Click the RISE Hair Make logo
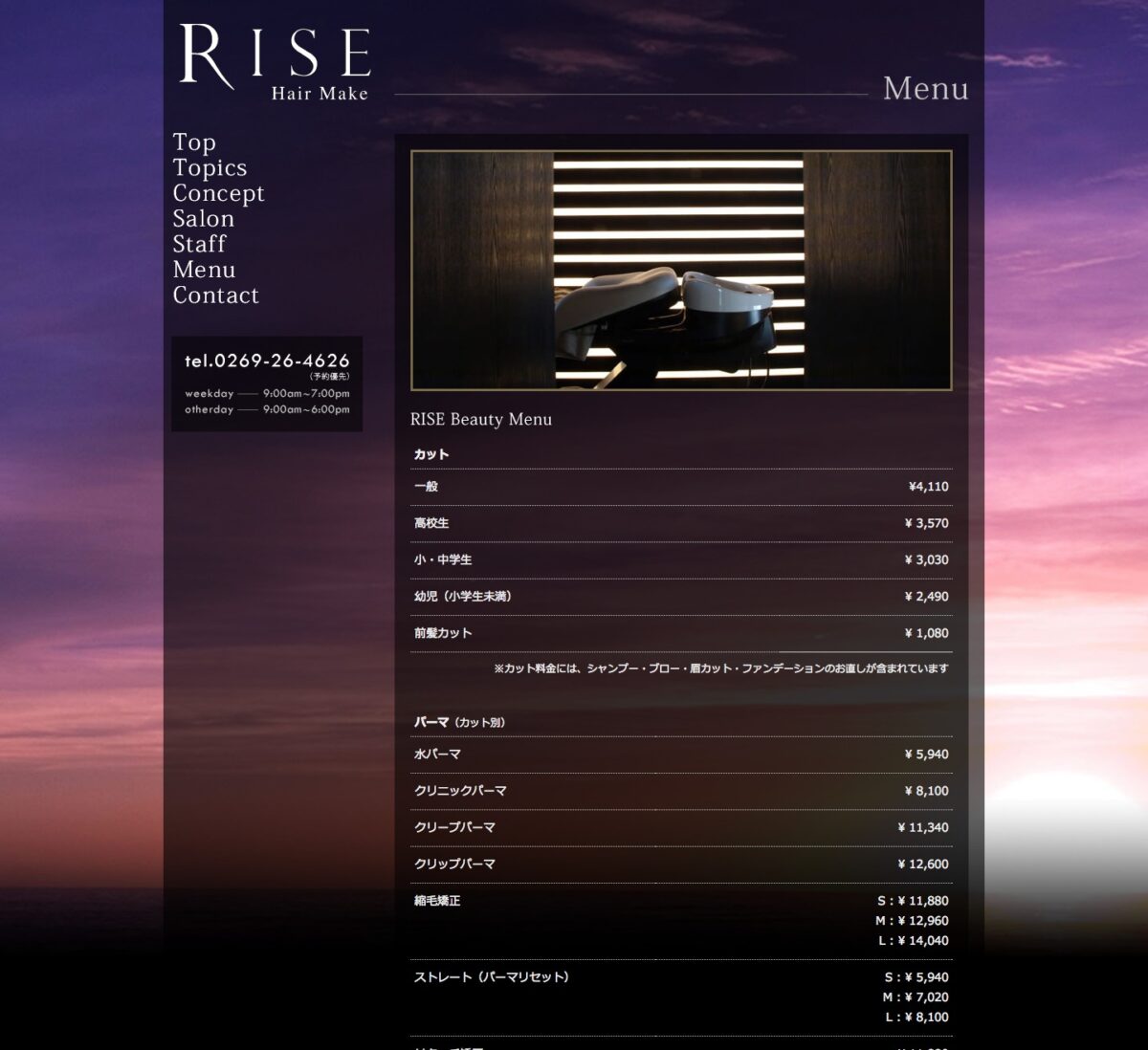This screenshot has height=1050, width=1148. pyautogui.click(x=275, y=62)
